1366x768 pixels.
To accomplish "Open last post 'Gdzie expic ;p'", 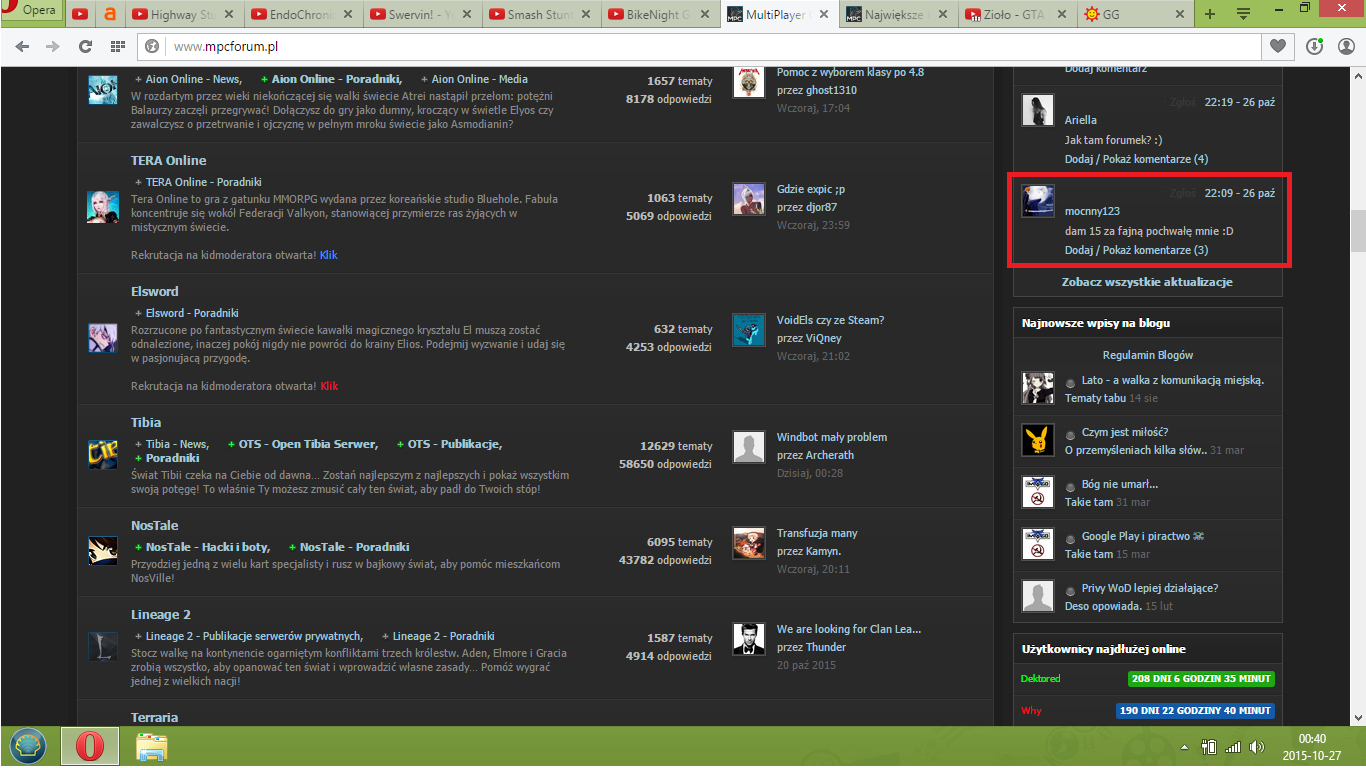I will [811, 189].
